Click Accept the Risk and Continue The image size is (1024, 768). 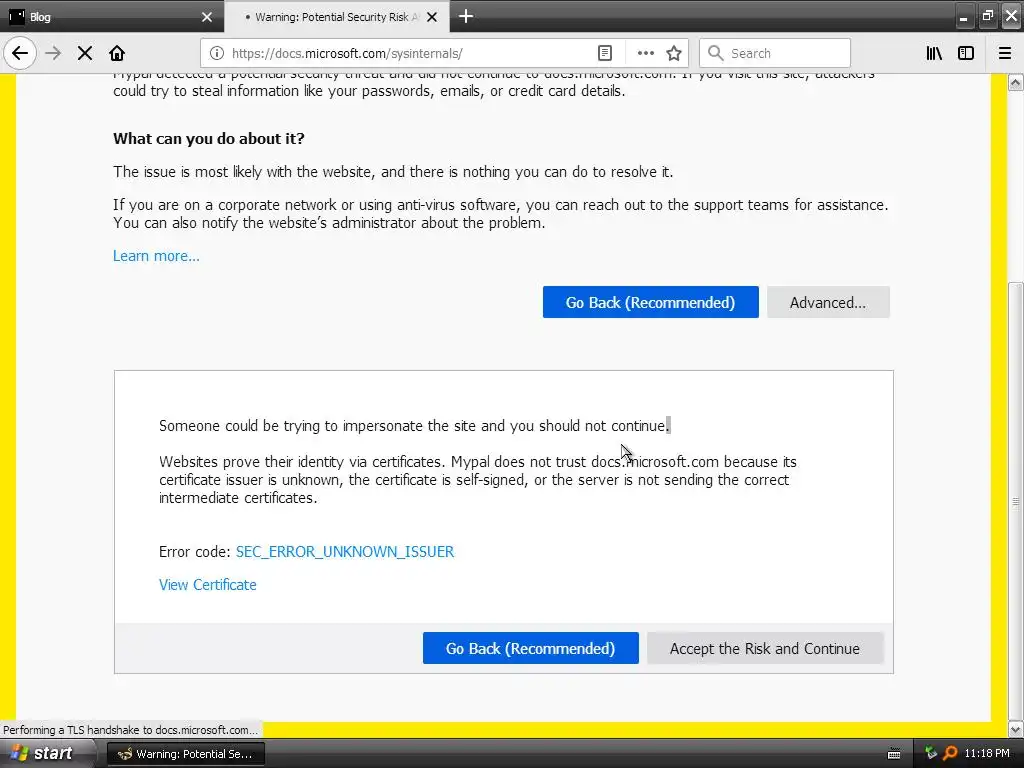(765, 648)
